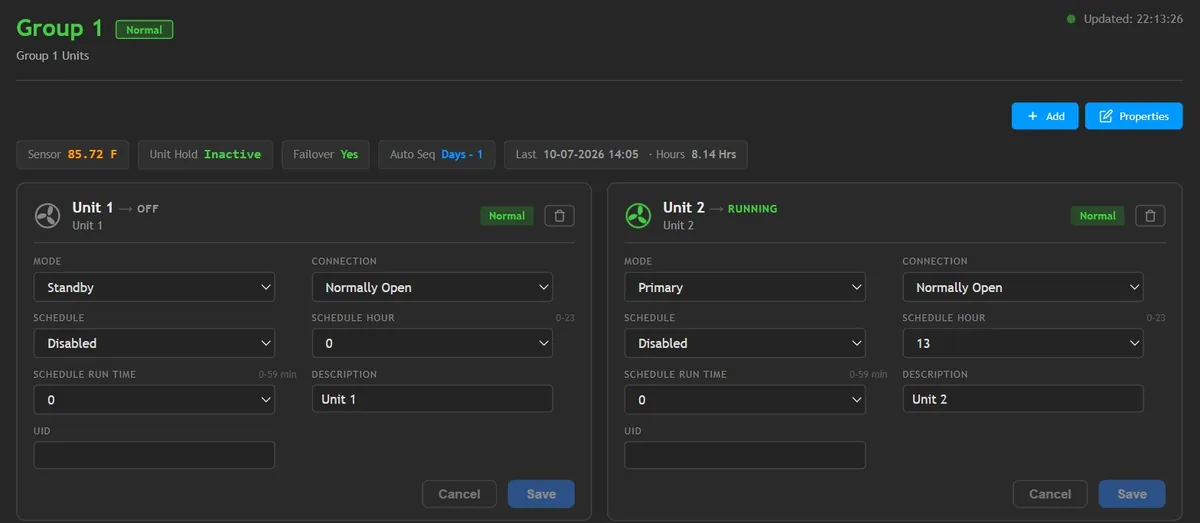Open Unit 1 Connection dropdown
Image resolution: width=1200 pixels, height=523 pixels.
click(x=432, y=287)
